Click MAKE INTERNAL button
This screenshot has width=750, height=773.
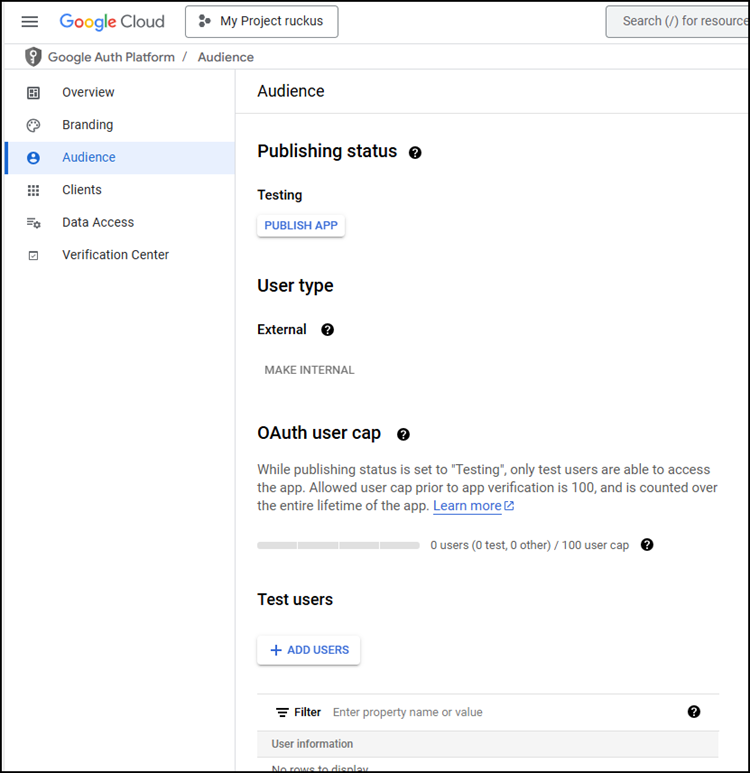click(309, 370)
